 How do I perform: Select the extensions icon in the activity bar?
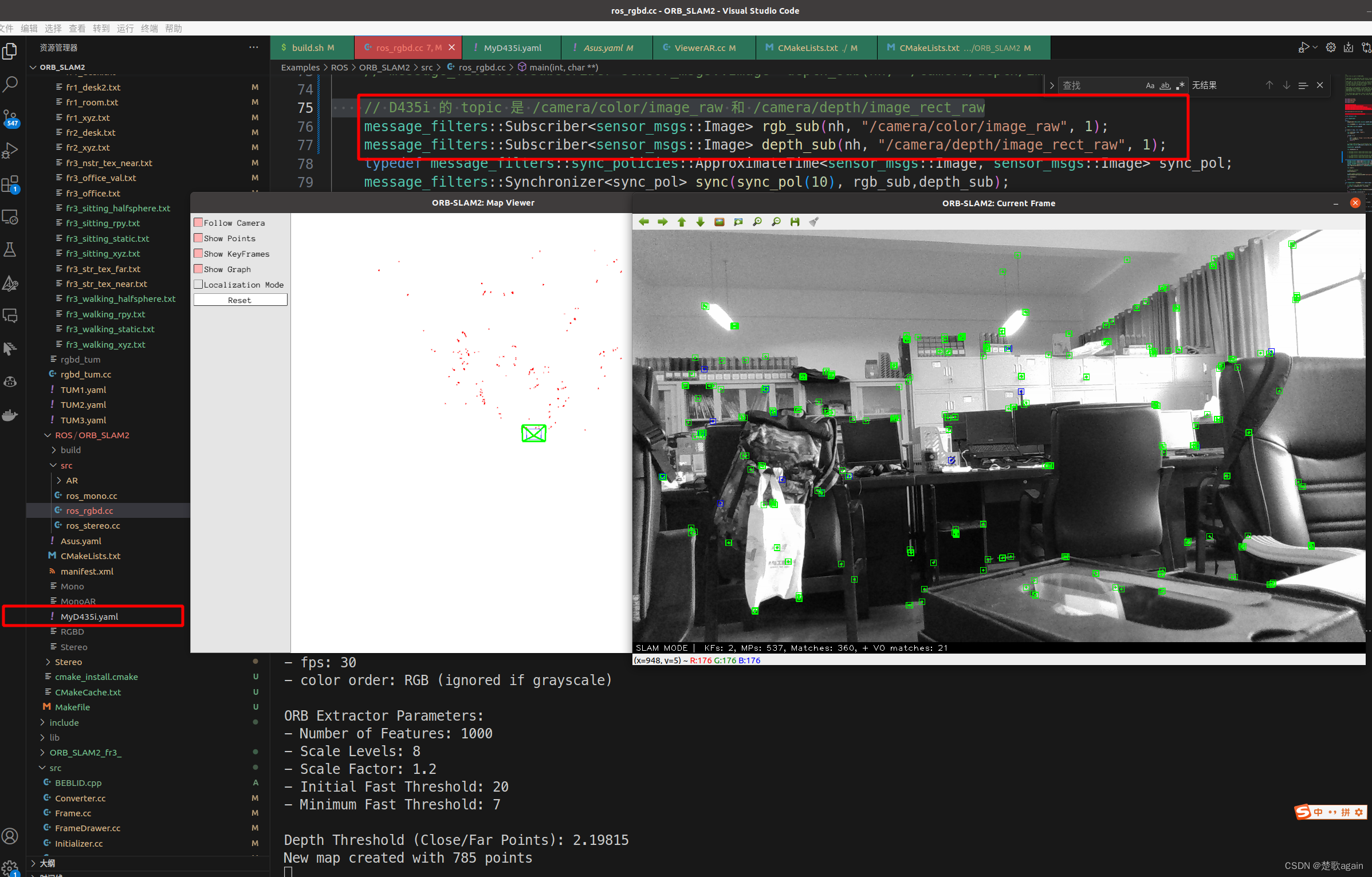(x=13, y=185)
